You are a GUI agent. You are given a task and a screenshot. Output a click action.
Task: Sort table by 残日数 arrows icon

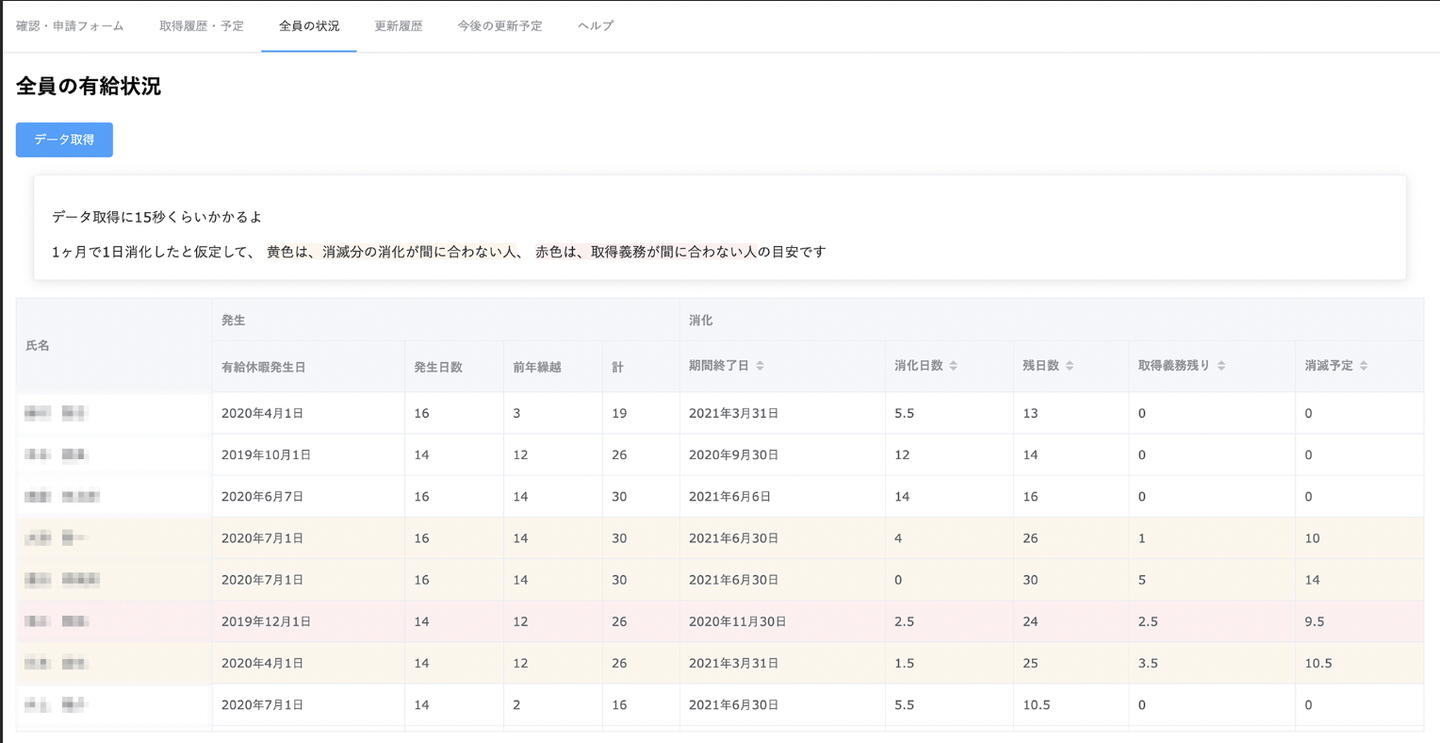click(1069, 366)
